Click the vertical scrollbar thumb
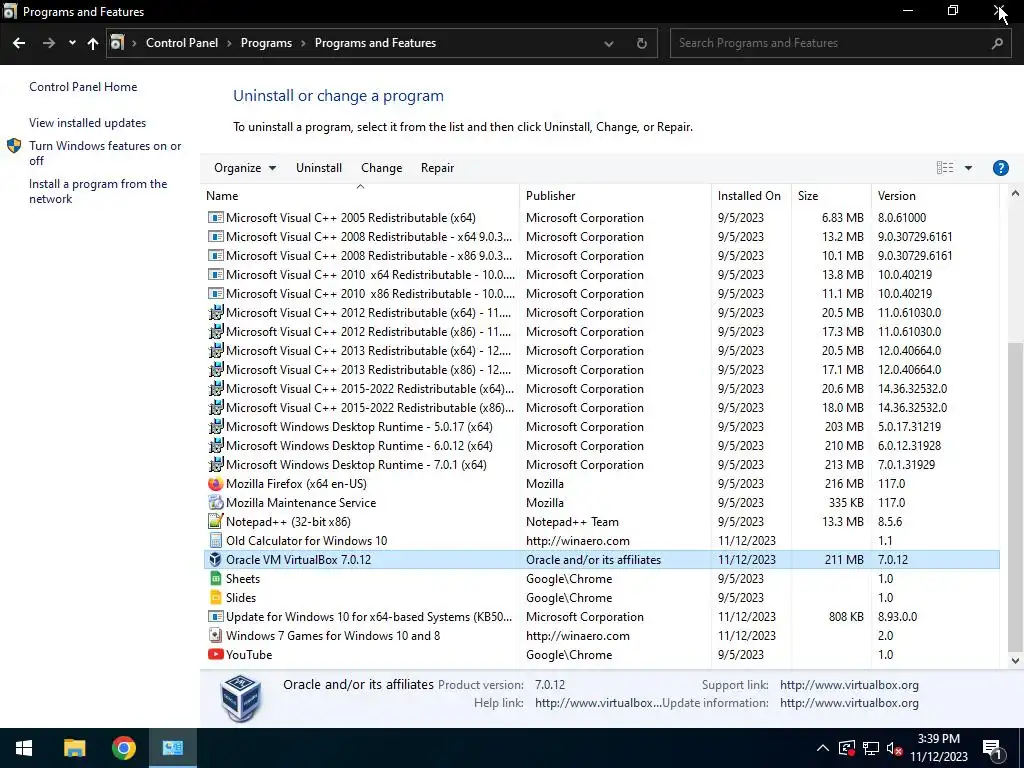 (x=1015, y=496)
